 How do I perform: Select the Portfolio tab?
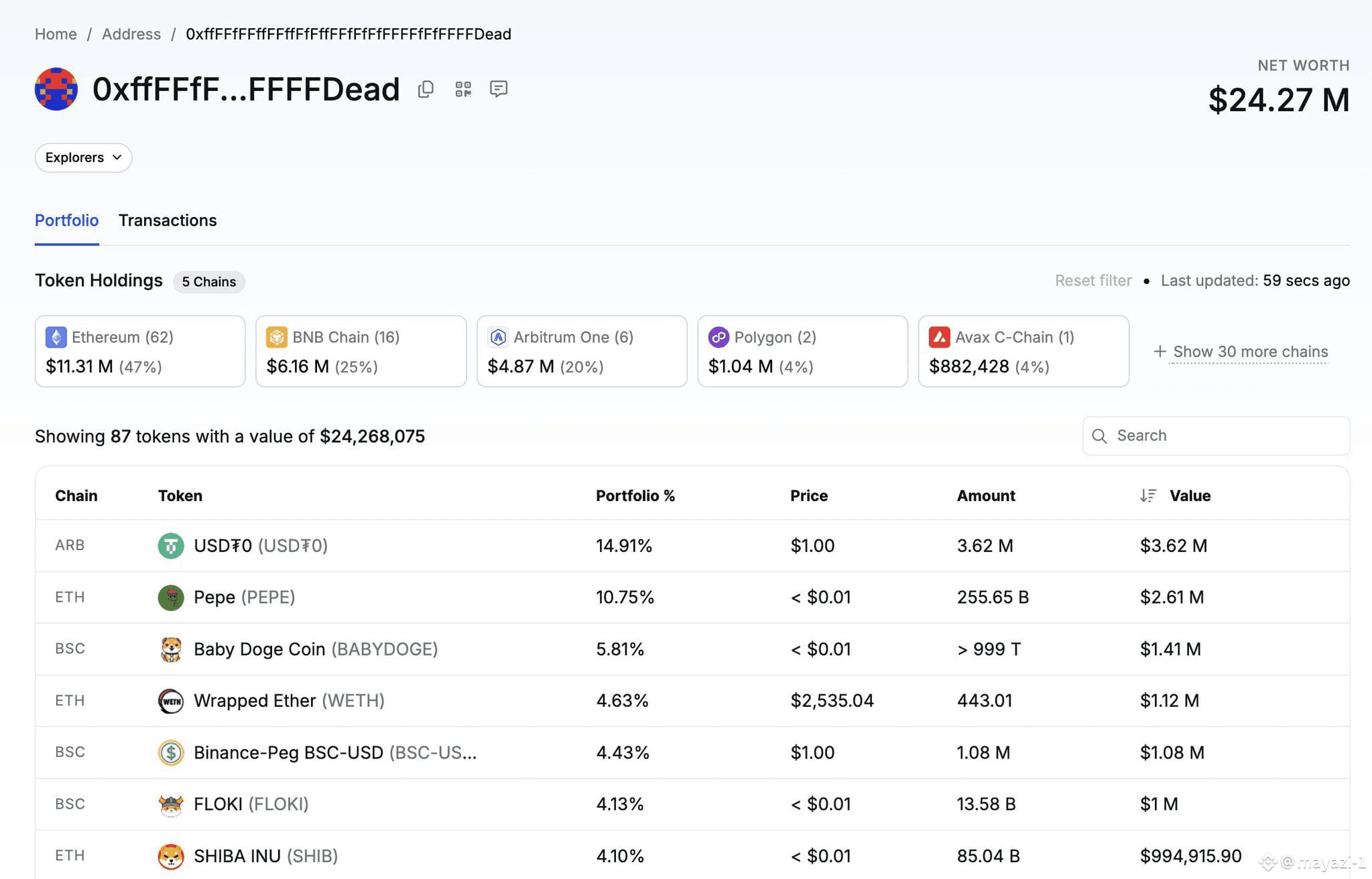[x=67, y=220]
